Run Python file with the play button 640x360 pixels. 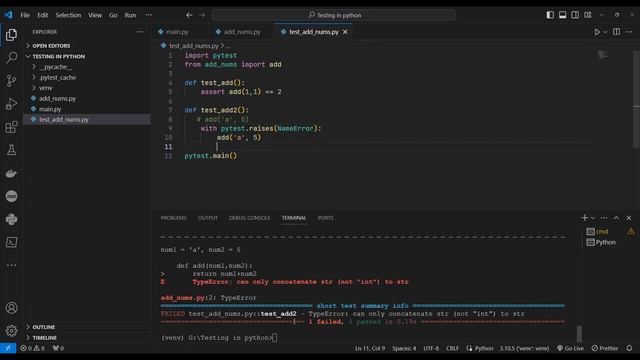click(597, 32)
